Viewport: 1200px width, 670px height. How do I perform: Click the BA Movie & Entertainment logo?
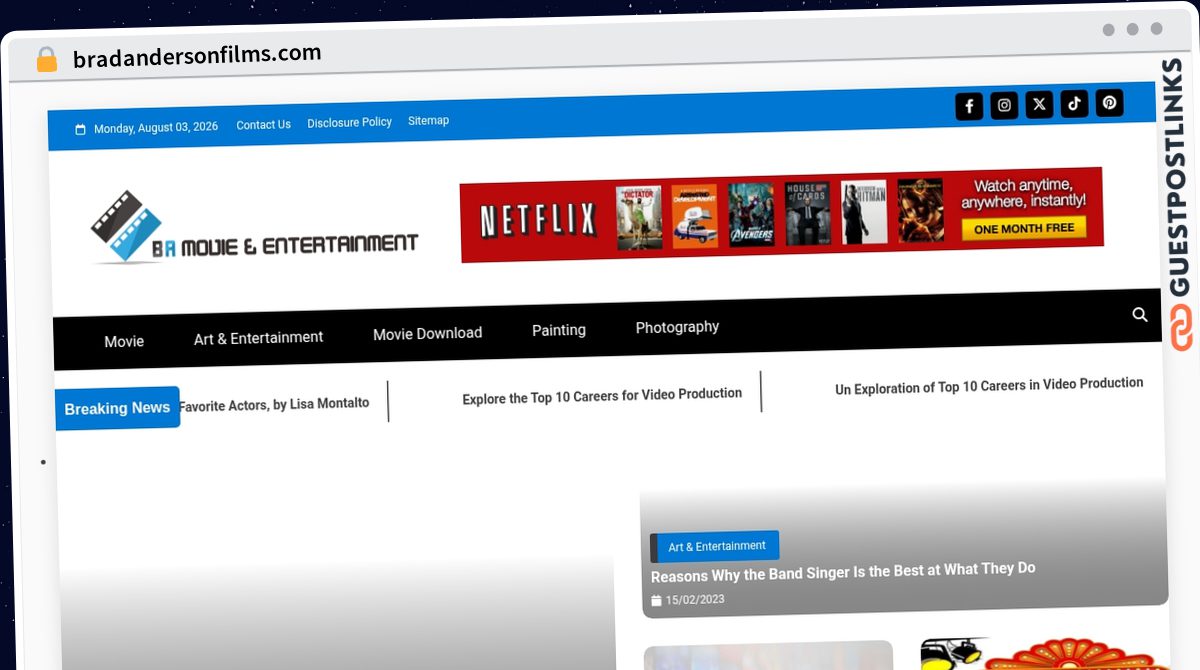[254, 229]
